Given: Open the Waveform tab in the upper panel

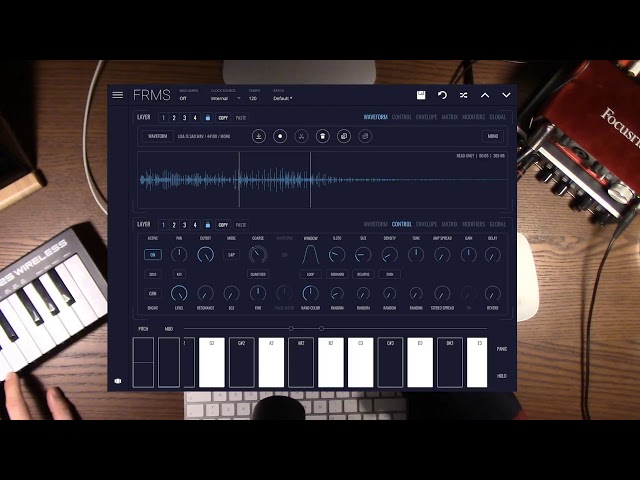Looking at the screenshot, I should (375, 117).
